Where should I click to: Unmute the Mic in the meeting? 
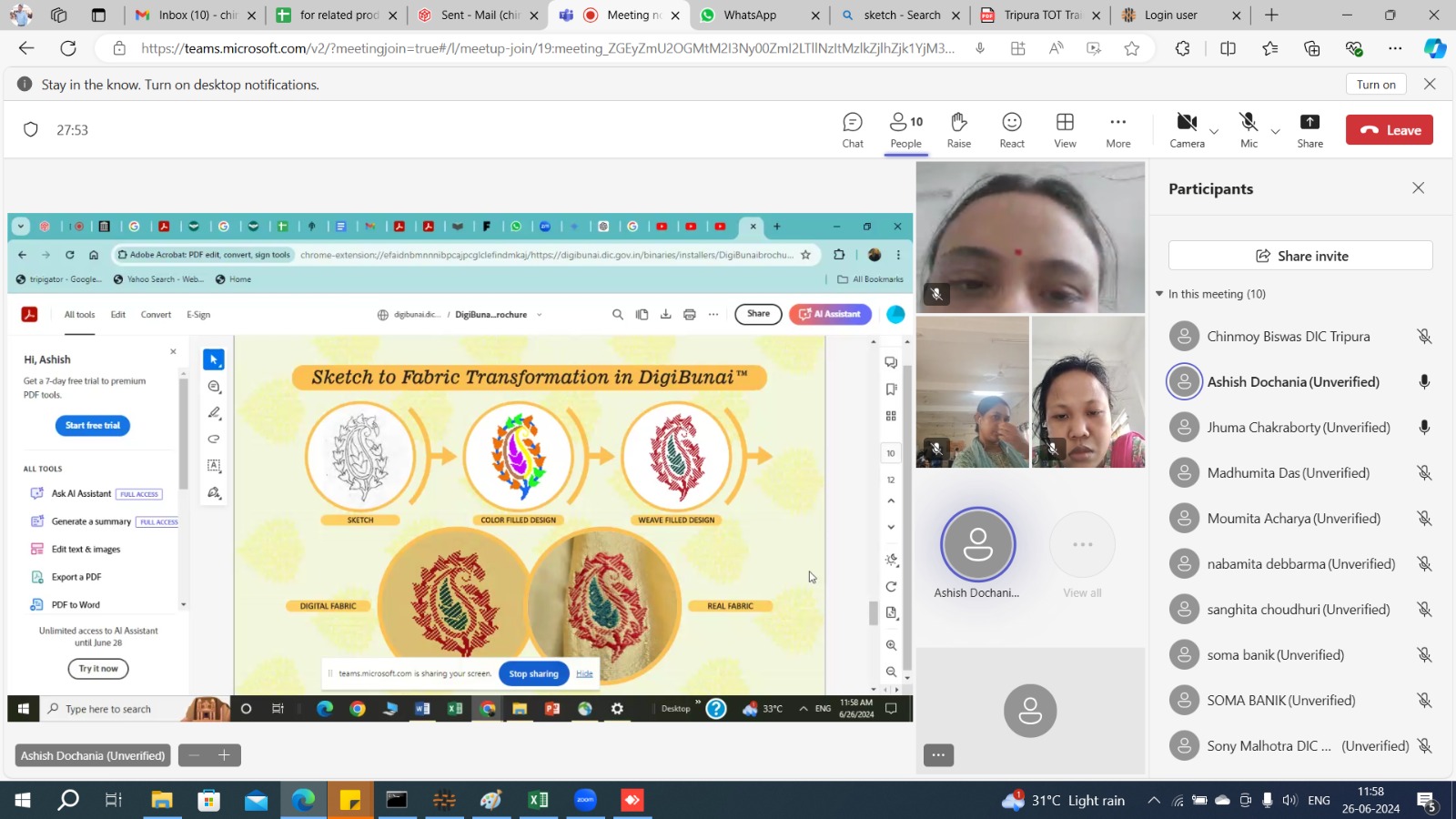[x=1249, y=130]
